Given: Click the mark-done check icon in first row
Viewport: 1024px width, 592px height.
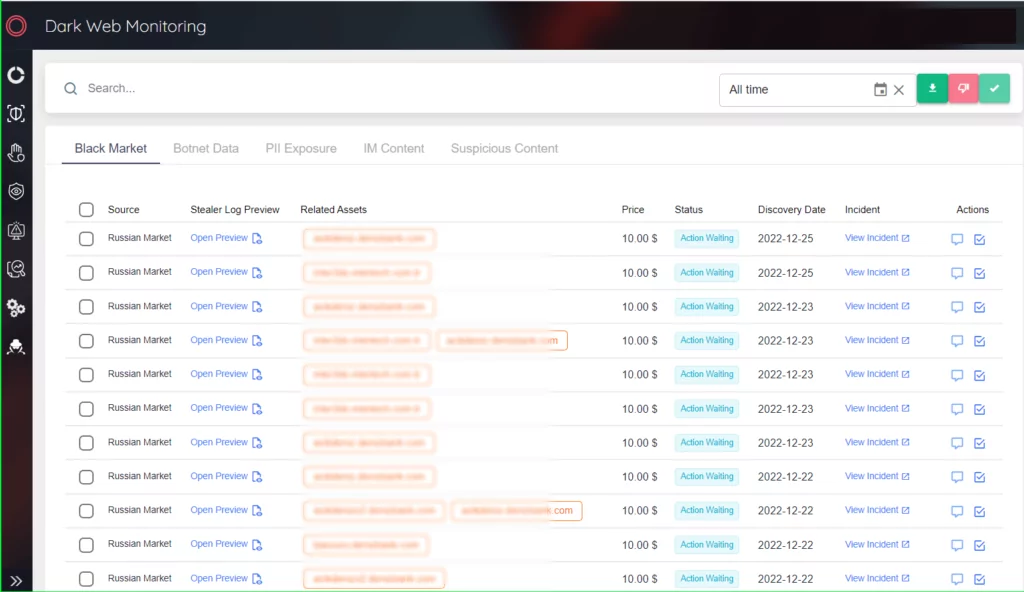Looking at the screenshot, I should click(980, 239).
